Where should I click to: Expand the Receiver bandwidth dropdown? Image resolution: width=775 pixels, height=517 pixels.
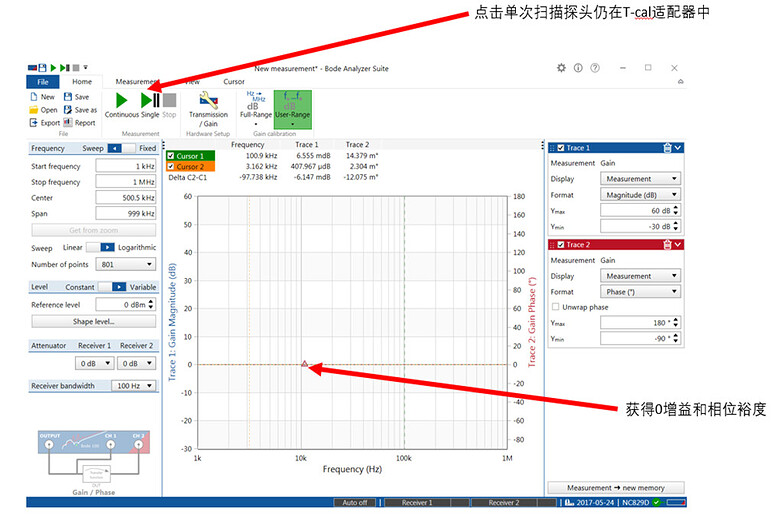point(133,385)
